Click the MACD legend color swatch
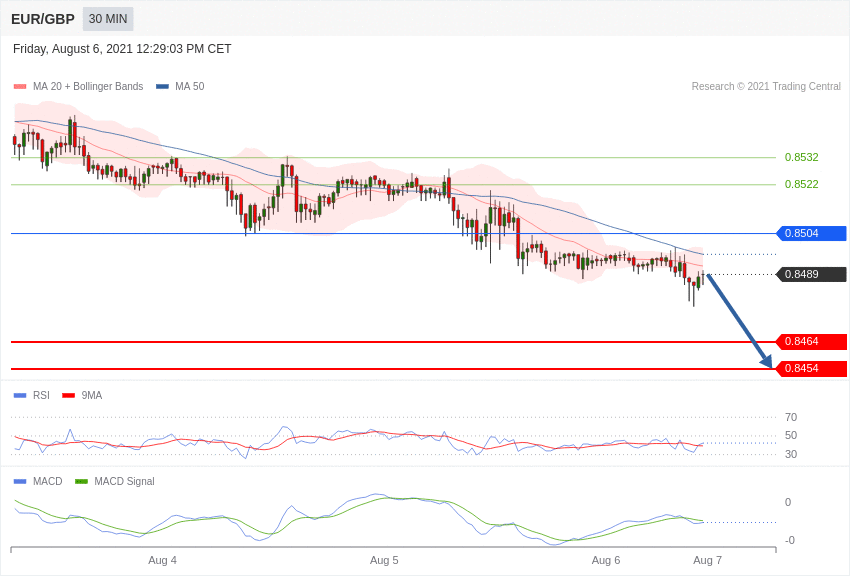Screen dimensions: 850x576 click(20, 482)
